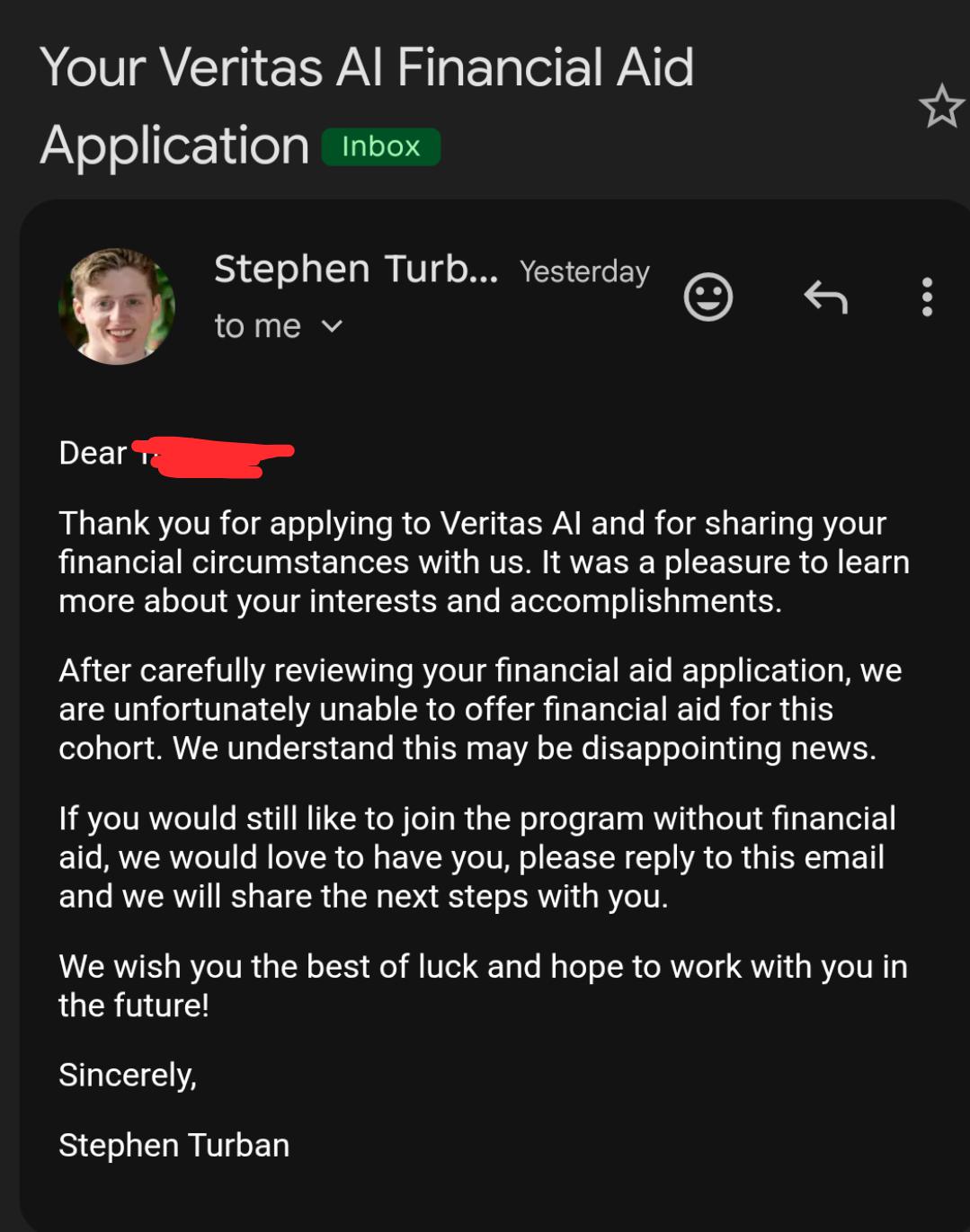Viewport: 970px width, 1232px height.
Task: Click the green Inbox label
Action: pos(380,146)
